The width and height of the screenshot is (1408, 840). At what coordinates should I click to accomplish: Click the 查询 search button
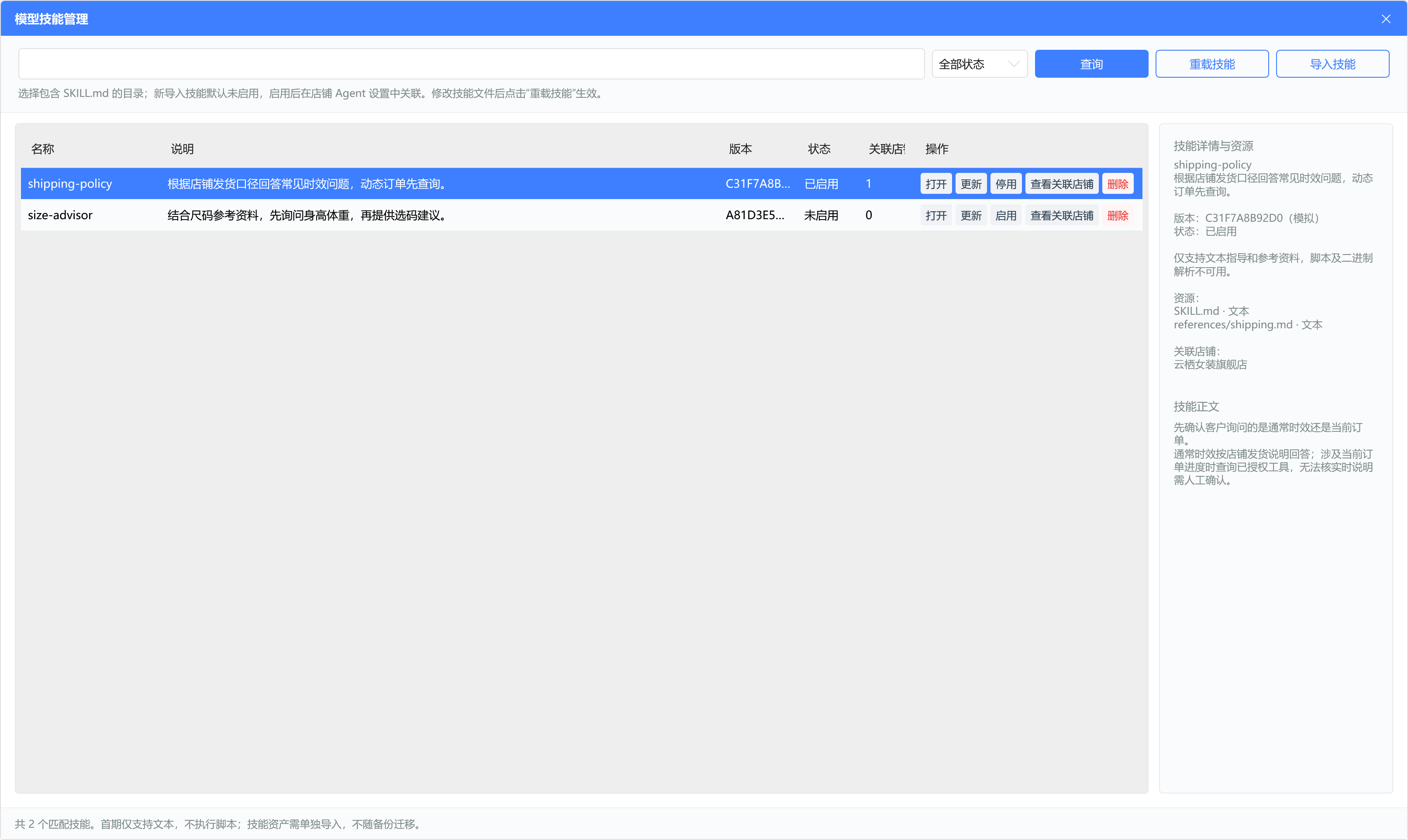(1091, 64)
